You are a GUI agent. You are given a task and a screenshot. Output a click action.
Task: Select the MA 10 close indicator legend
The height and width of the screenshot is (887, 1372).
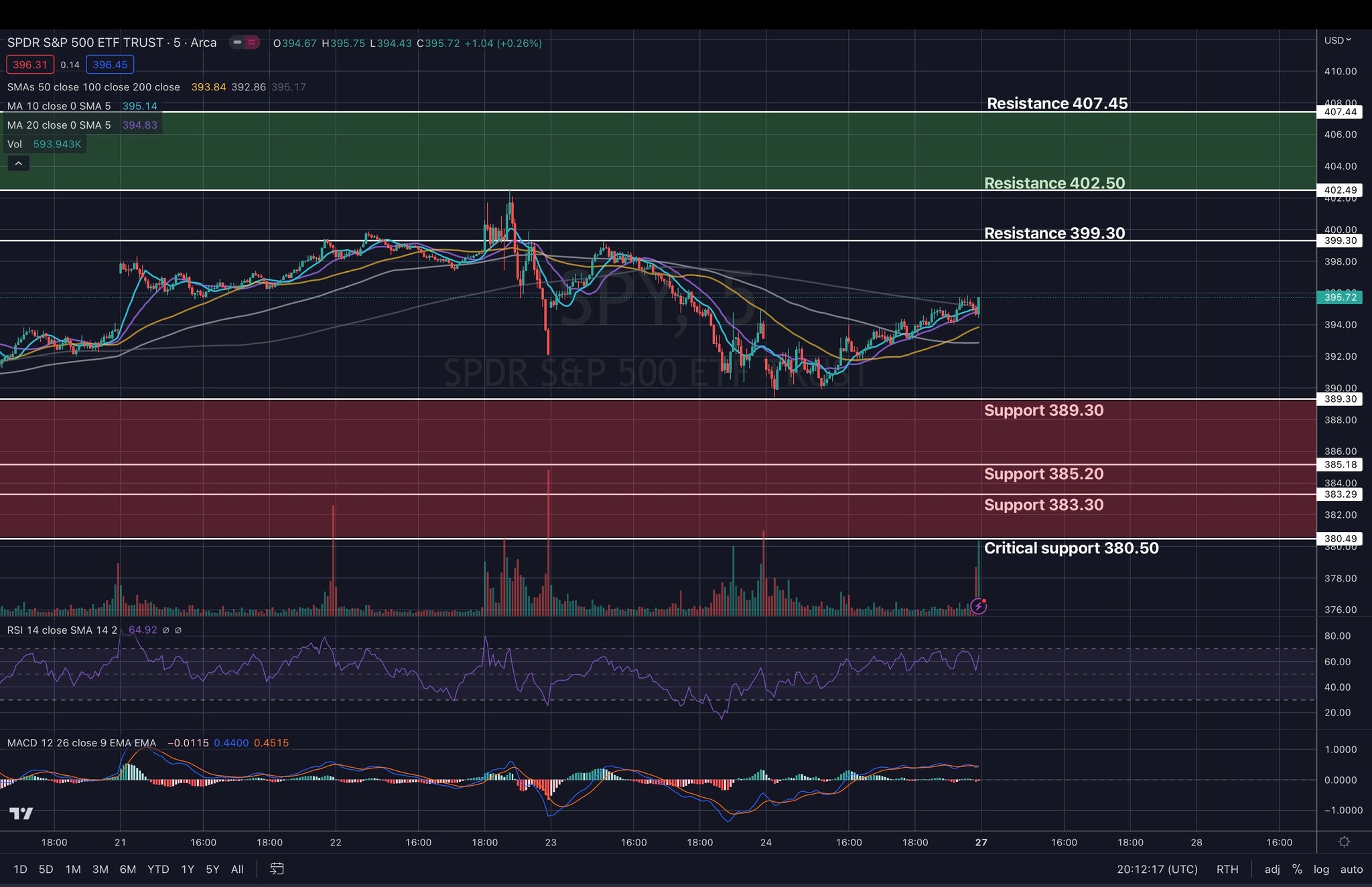click(x=59, y=106)
